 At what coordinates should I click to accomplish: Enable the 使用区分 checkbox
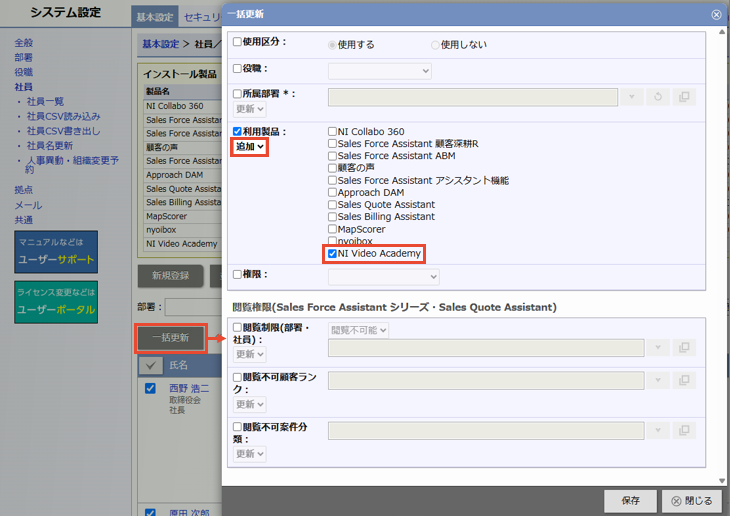pyautogui.click(x=237, y=41)
